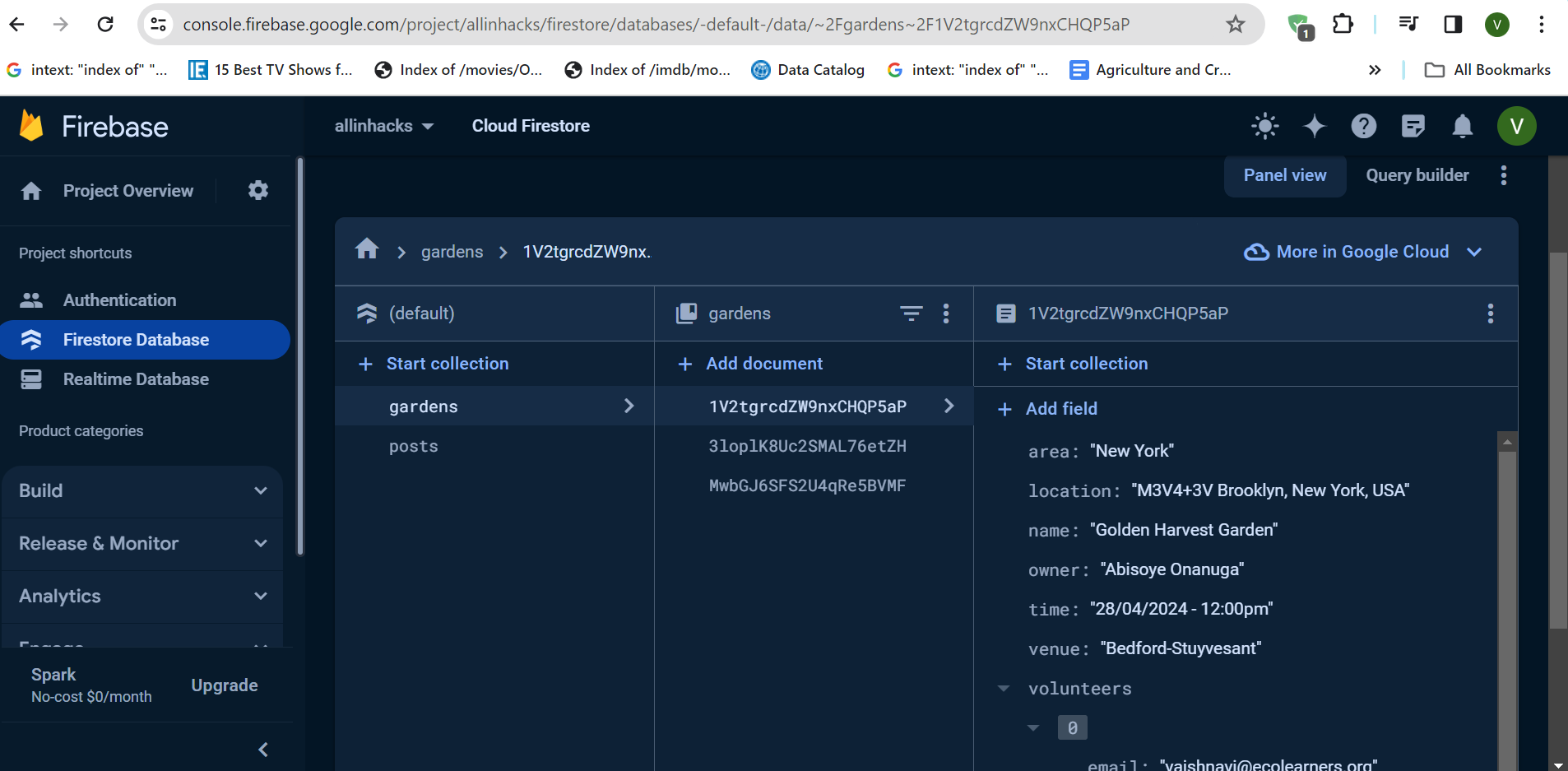This screenshot has height=771, width=1568.
Task: Show more bookmarks with the double chevron
Action: pos(1375,70)
